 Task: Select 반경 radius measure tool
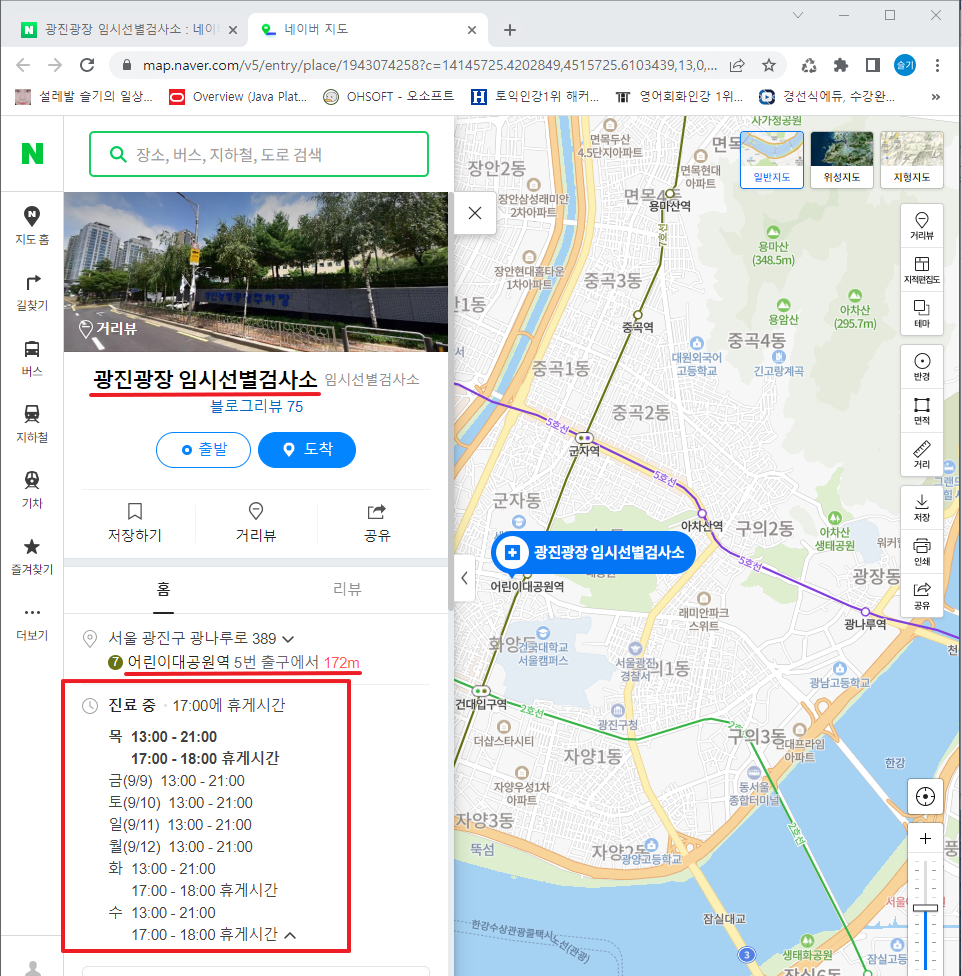click(x=922, y=367)
